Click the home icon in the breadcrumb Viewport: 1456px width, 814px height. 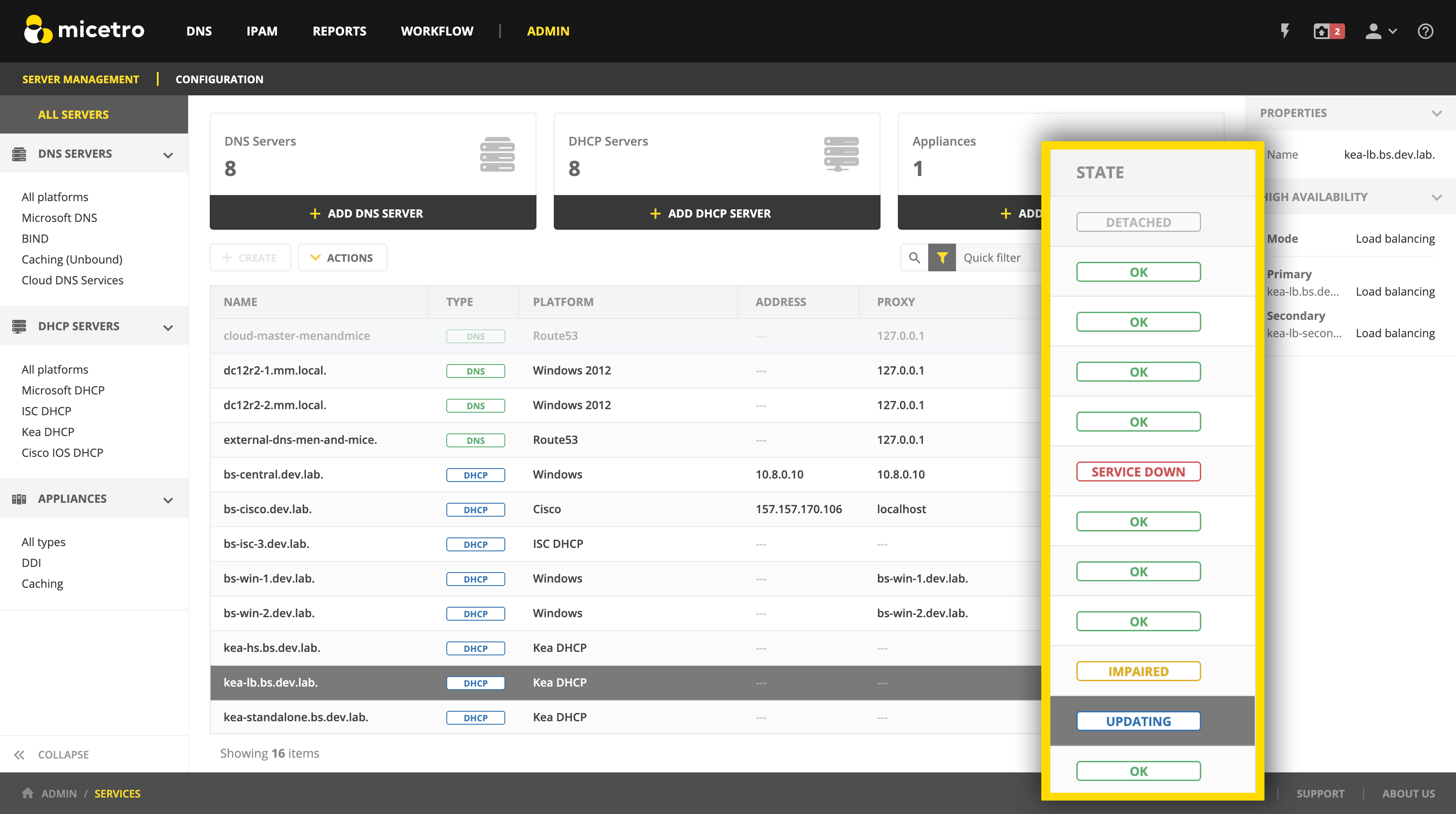[27, 793]
